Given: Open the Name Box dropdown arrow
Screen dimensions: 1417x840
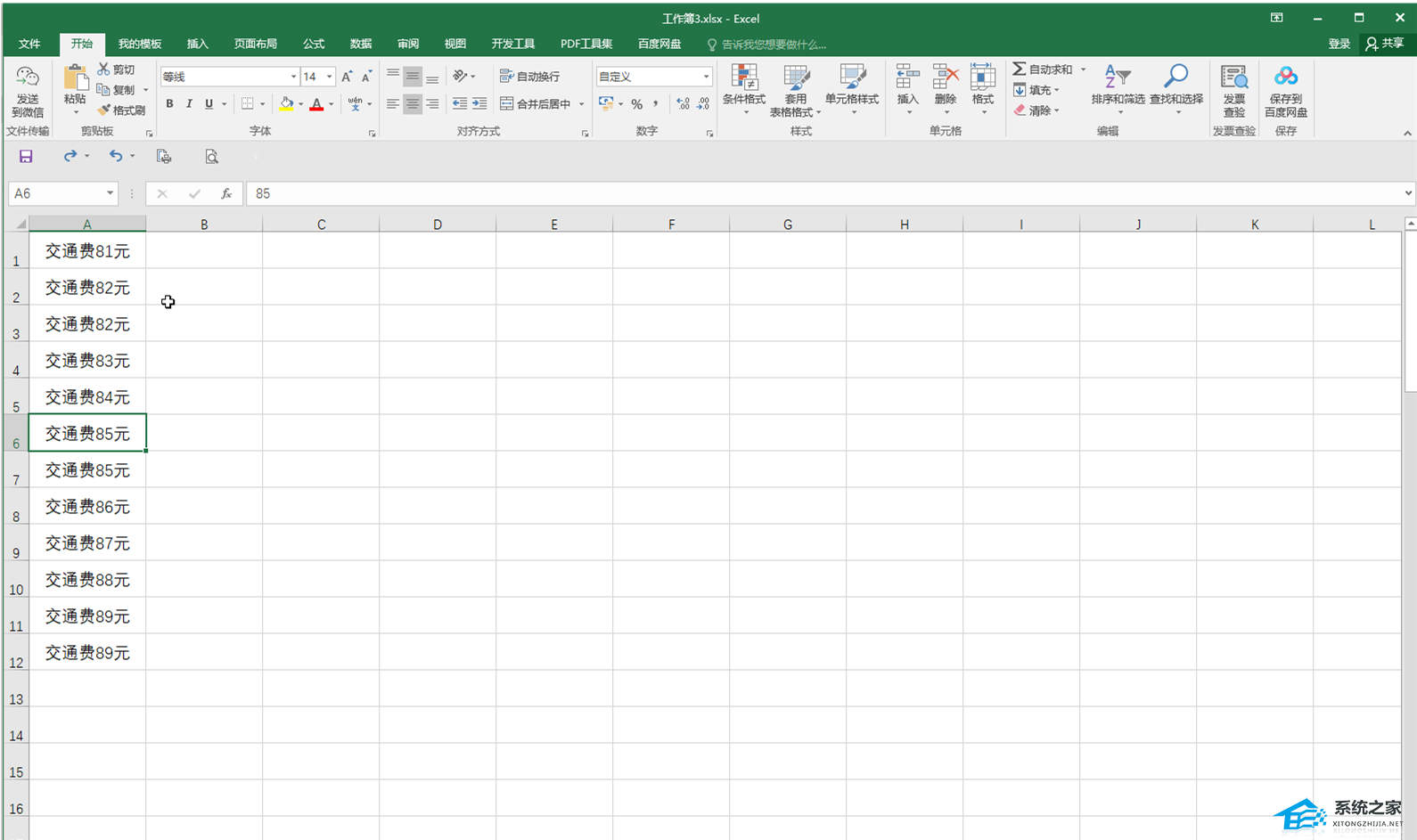Looking at the screenshot, I should [x=111, y=193].
